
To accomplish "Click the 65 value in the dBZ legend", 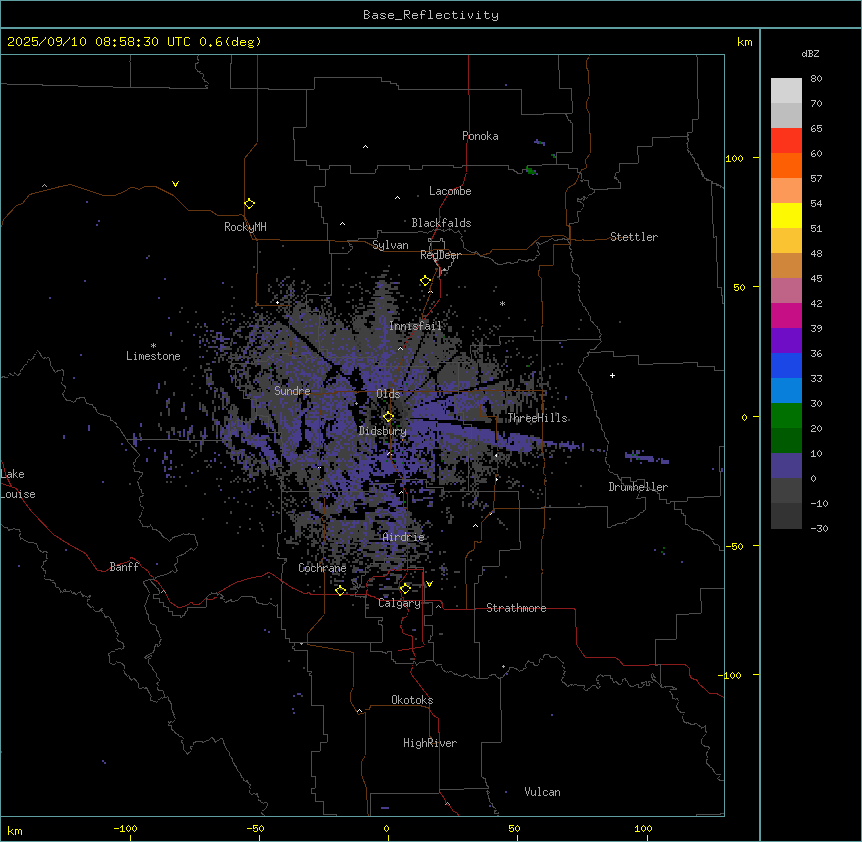I will [816, 129].
